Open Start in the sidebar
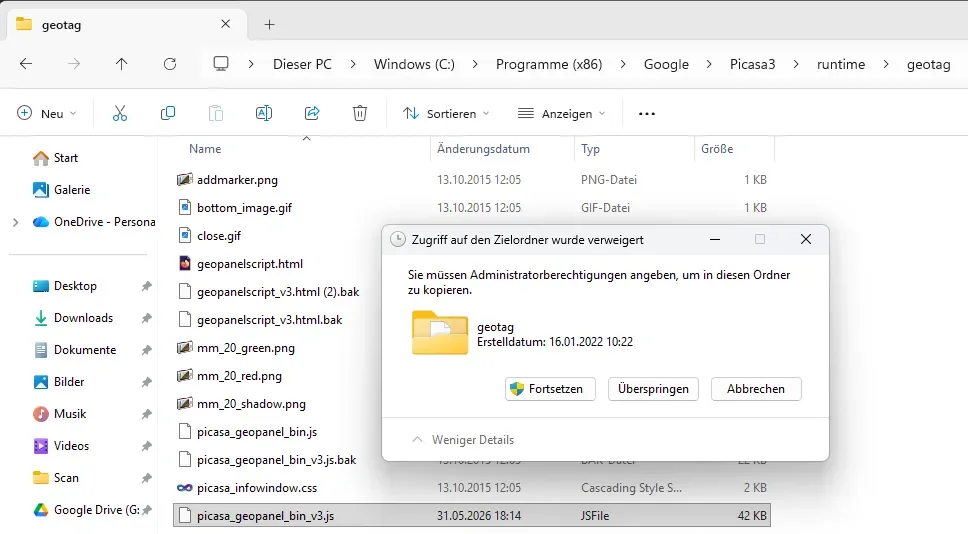 pyautogui.click(x=56, y=158)
